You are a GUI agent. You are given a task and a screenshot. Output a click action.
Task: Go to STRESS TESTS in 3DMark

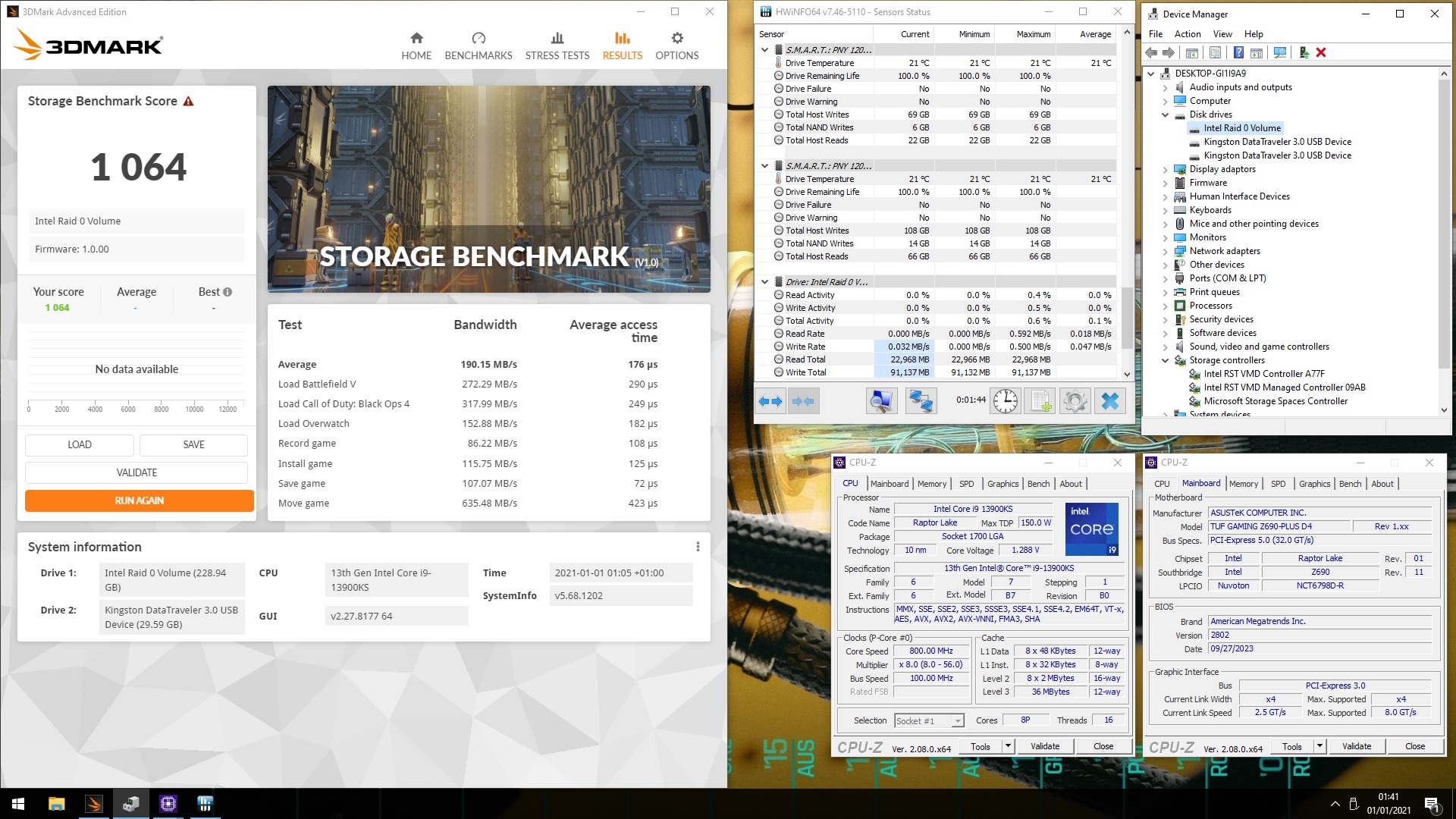pos(557,46)
